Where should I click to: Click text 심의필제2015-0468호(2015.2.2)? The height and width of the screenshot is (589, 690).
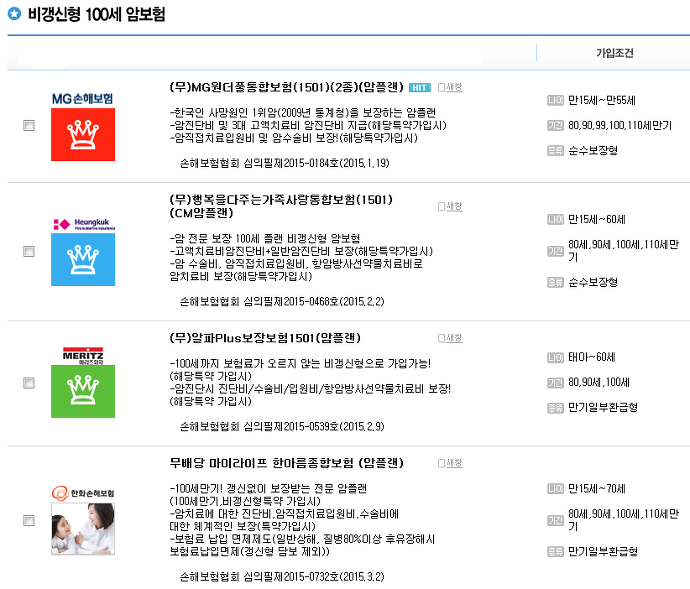(x=314, y=302)
